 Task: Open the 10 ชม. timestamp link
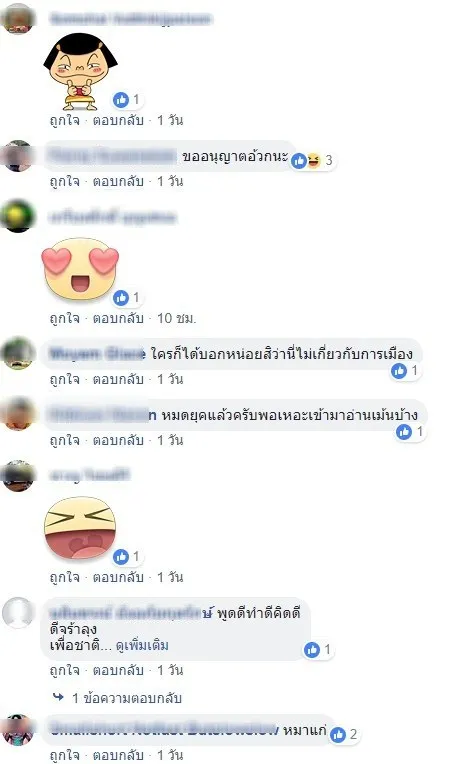[x=176, y=318]
